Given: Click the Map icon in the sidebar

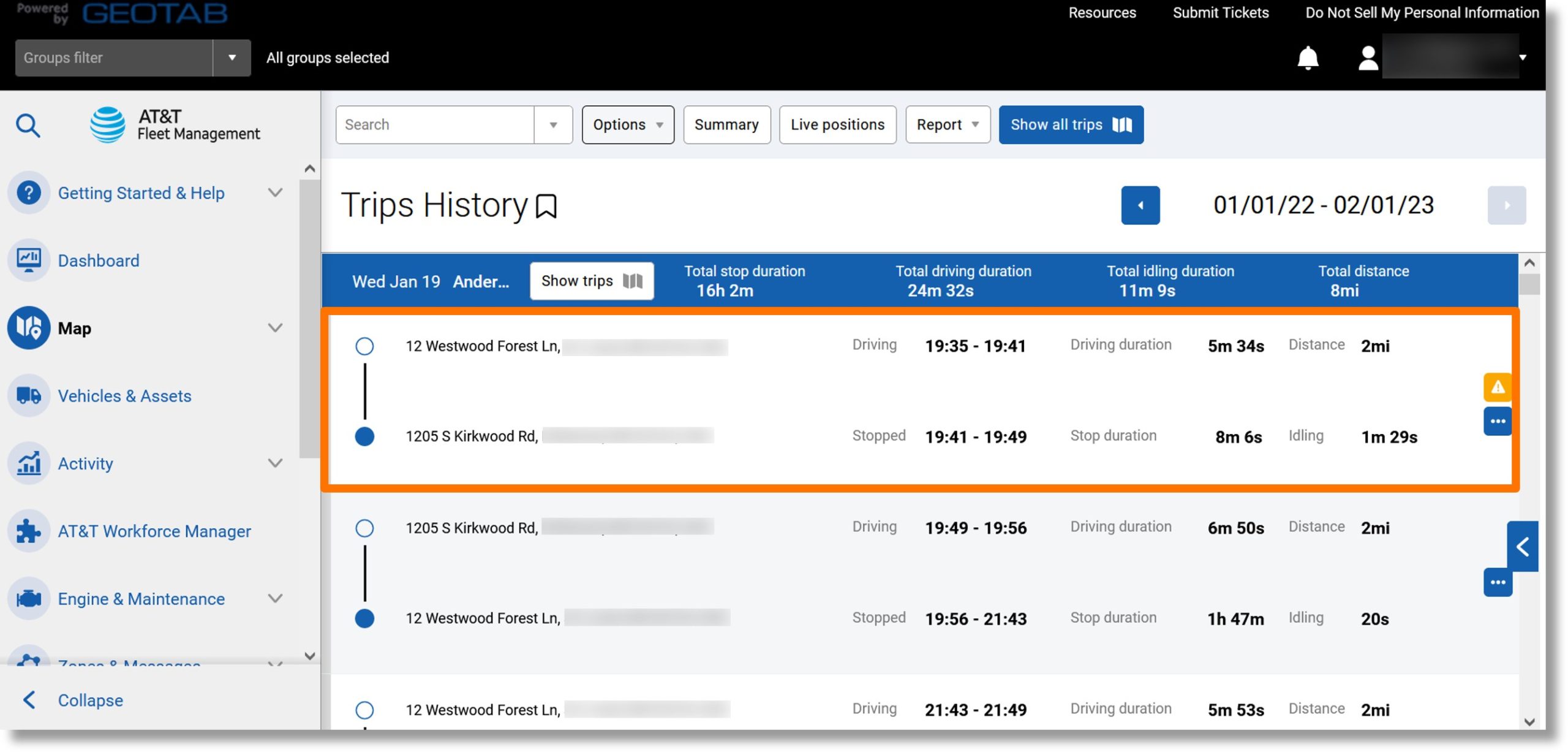Looking at the screenshot, I should [29, 328].
